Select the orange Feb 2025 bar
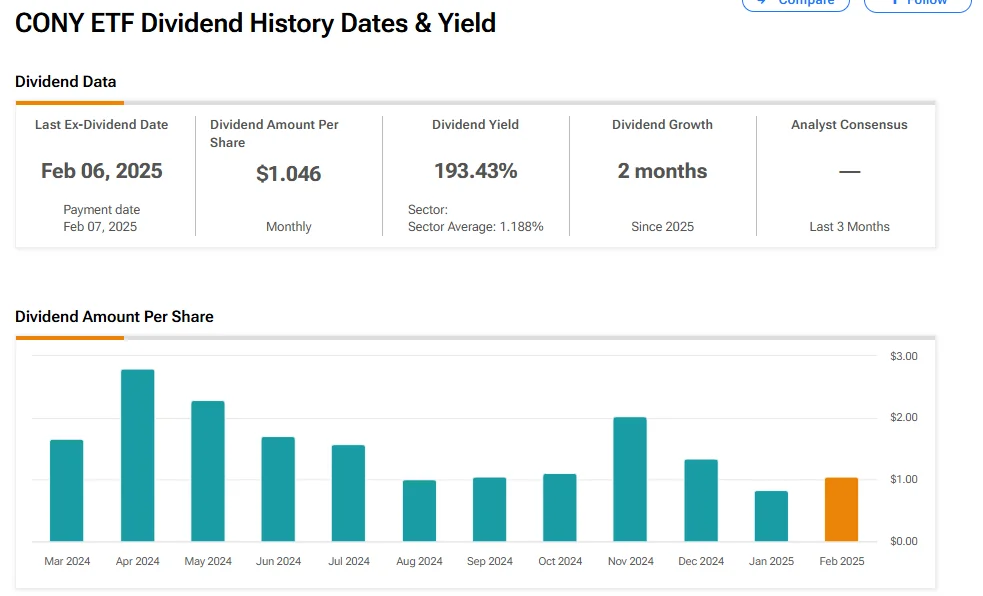 [x=841, y=510]
